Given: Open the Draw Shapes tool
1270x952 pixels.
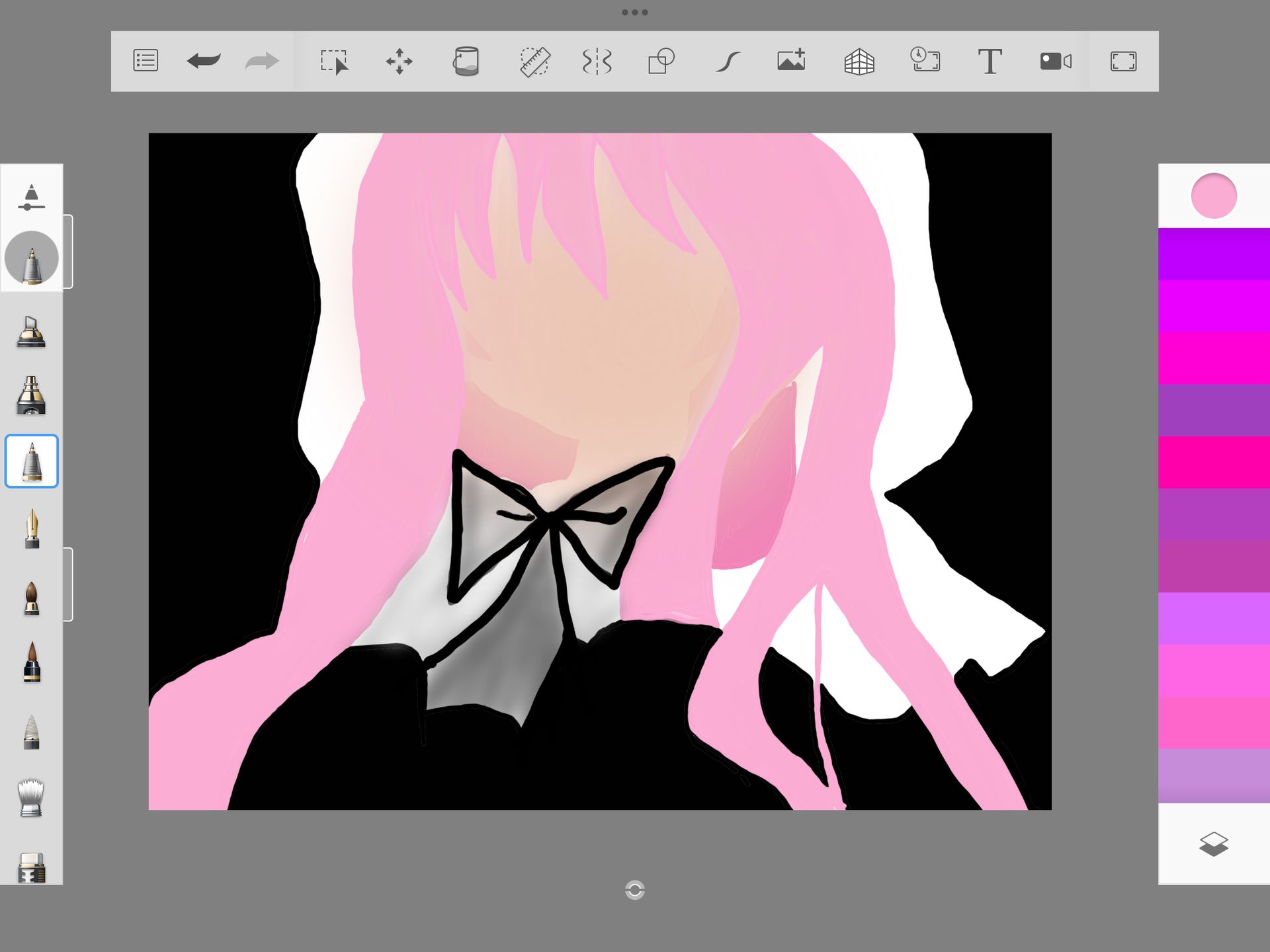Looking at the screenshot, I should 661,61.
